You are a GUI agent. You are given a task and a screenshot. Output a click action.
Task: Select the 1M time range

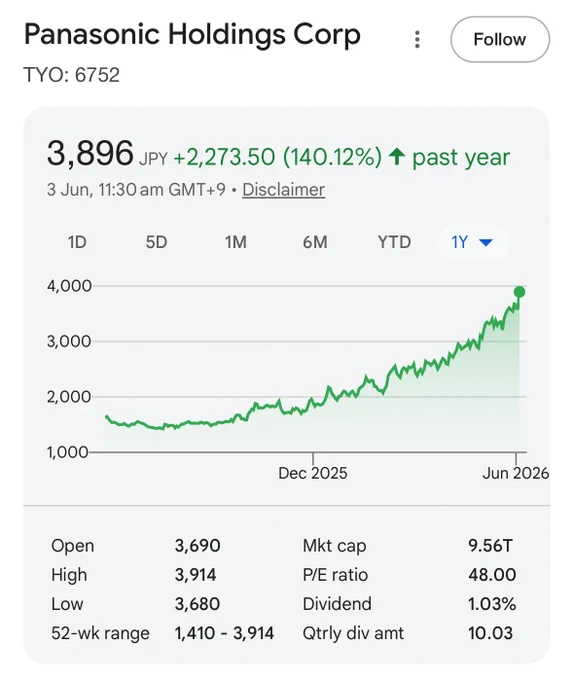click(236, 242)
